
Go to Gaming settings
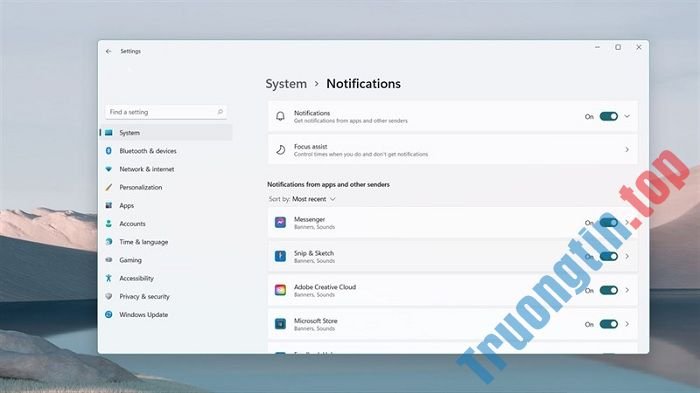pos(166,260)
